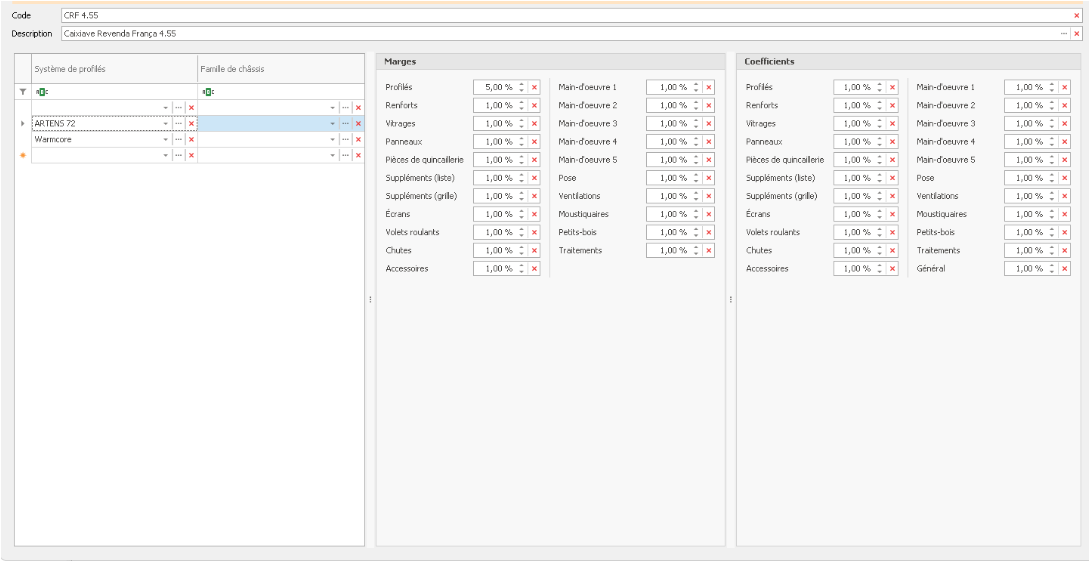The image size is (1089, 561).
Task: Open filter operator for Famille de châssis column
Action: [x=207, y=92]
